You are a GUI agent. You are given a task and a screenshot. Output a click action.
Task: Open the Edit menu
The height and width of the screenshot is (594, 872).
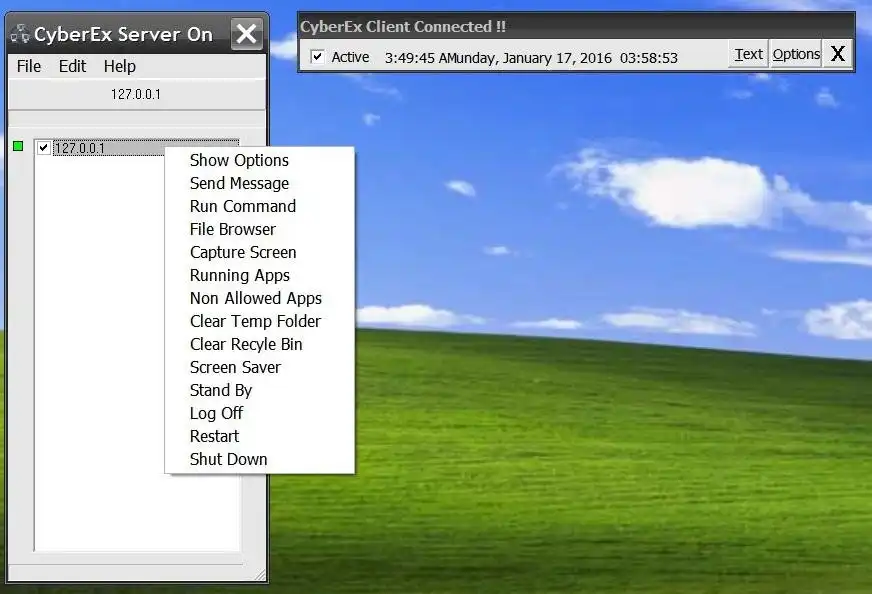point(72,66)
